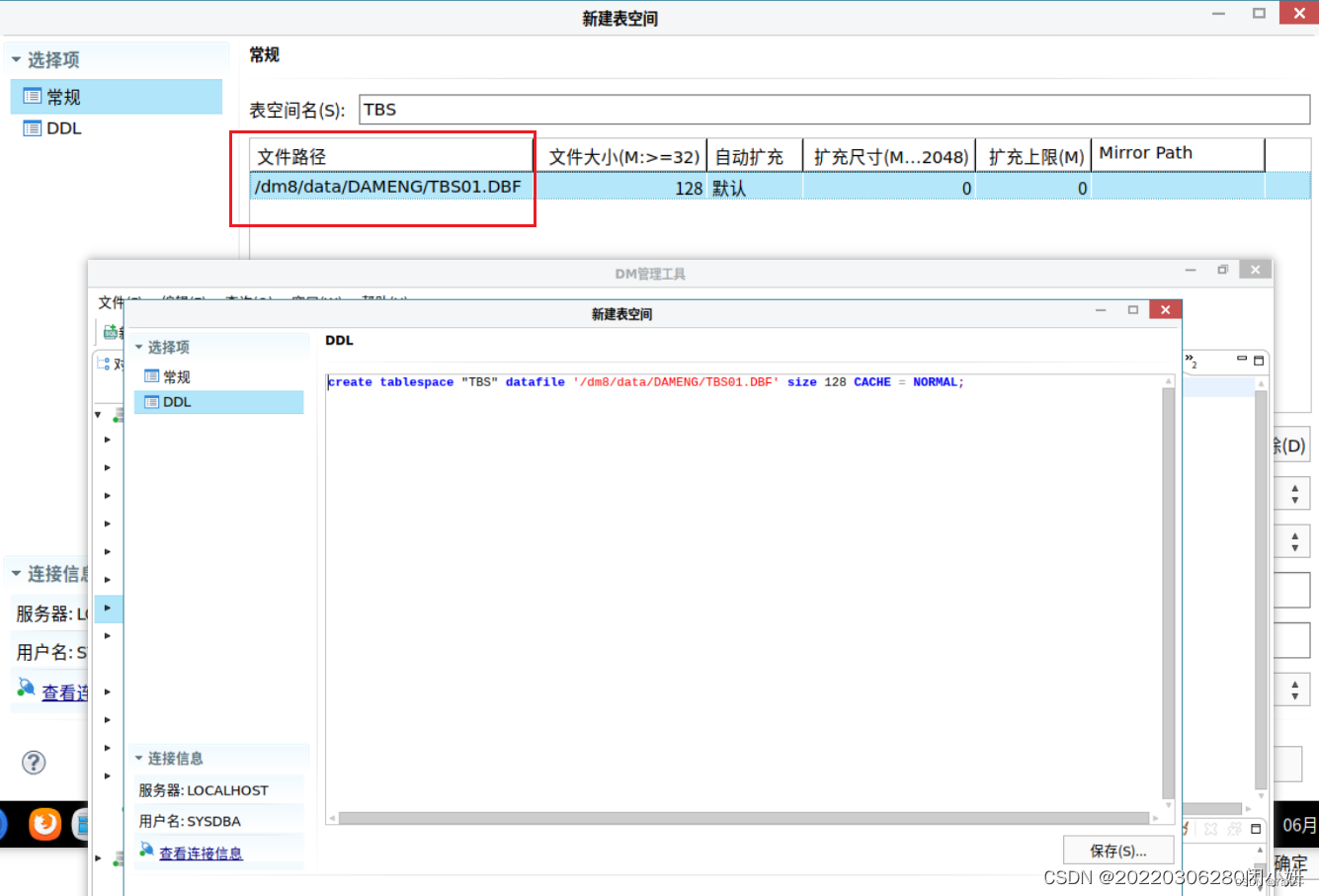Click the 保存(S)... button
This screenshot has width=1319, height=896.
pos(1118,851)
